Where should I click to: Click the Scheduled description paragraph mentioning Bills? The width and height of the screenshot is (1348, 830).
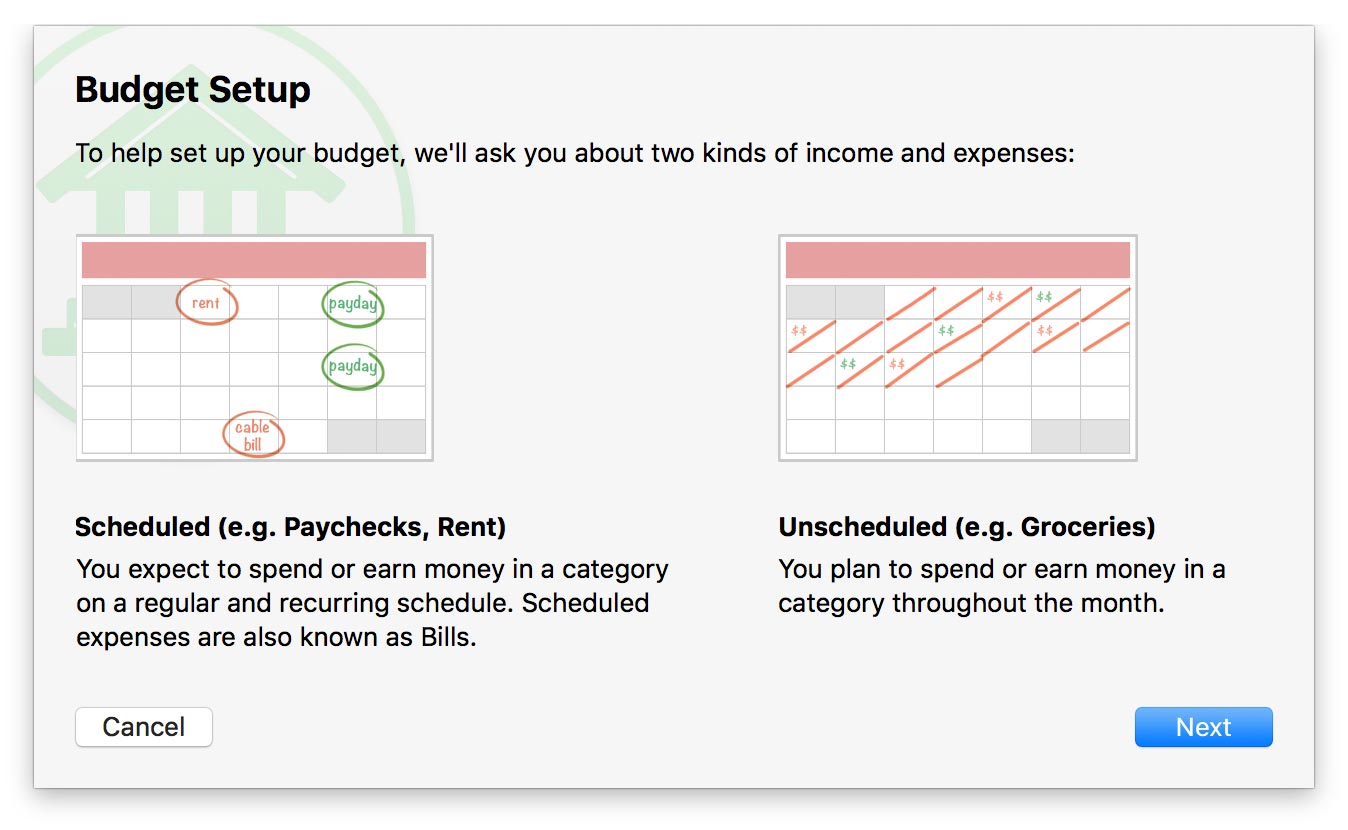(x=372, y=603)
